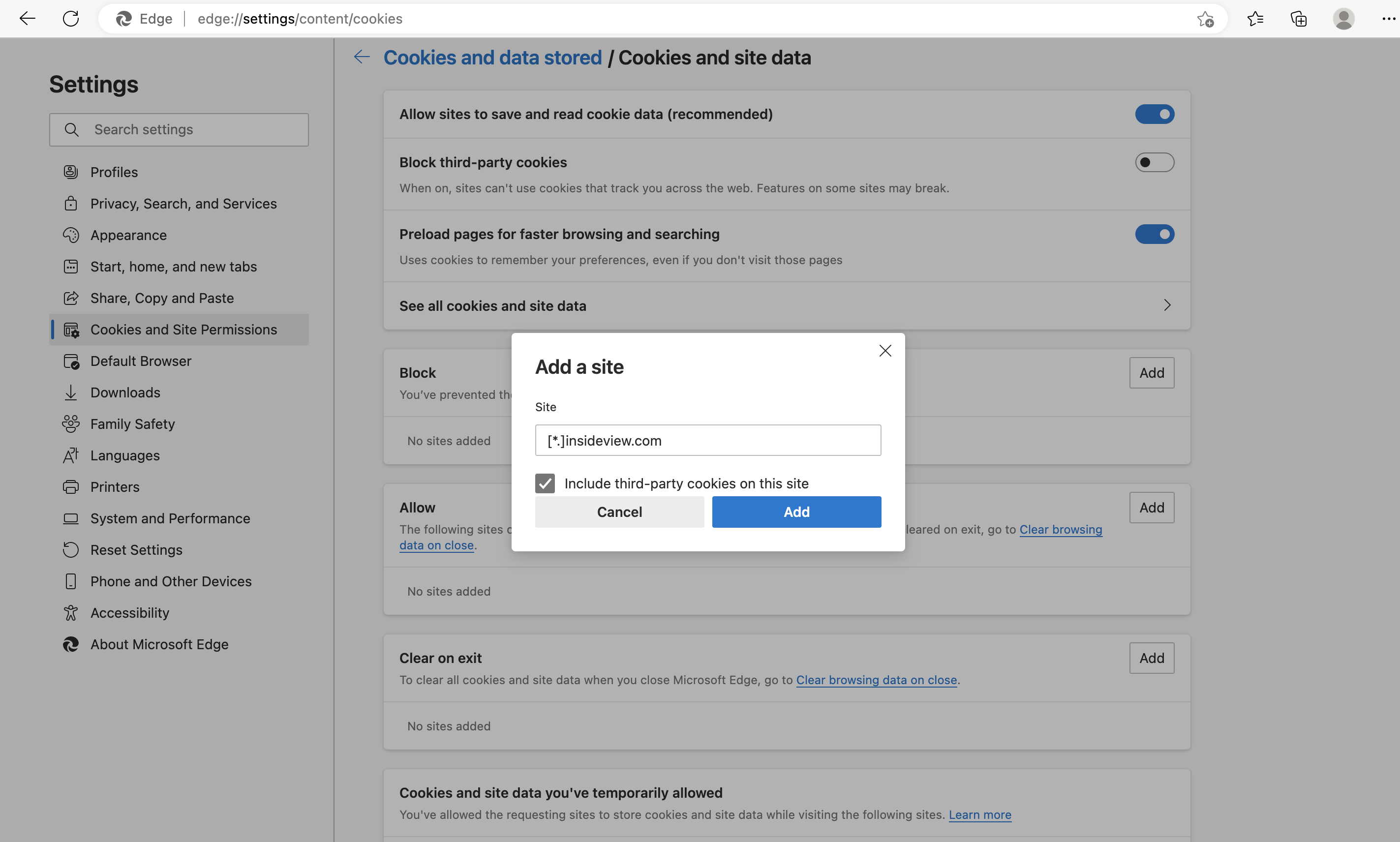
Task: Click the Site URL input field
Action: (708, 440)
